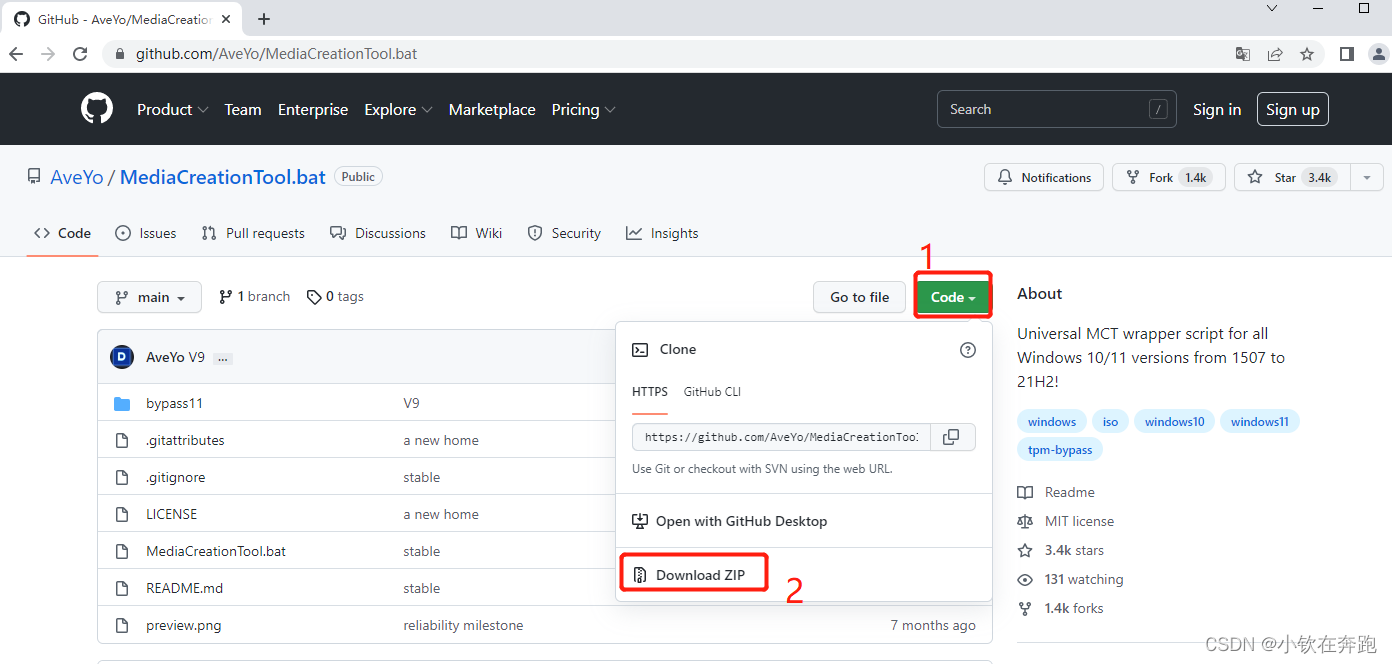This screenshot has height=664, width=1392.
Task: Select the tpm-bypass topic tag
Action: [x=1060, y=450]
